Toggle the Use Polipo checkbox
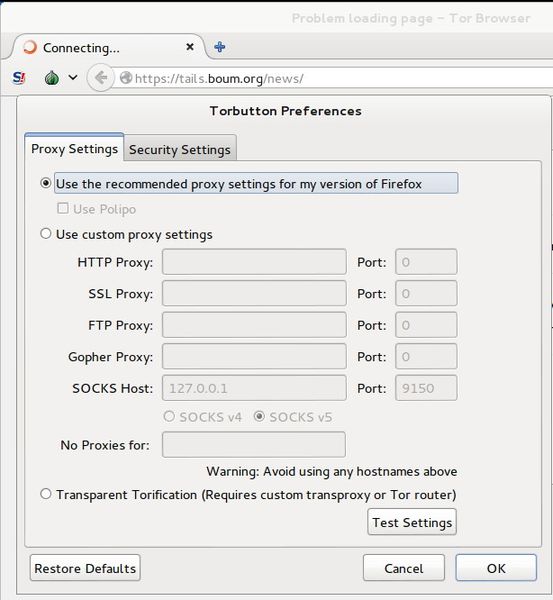This screenshot has width=553, height=600. click(x=62, y=209)
